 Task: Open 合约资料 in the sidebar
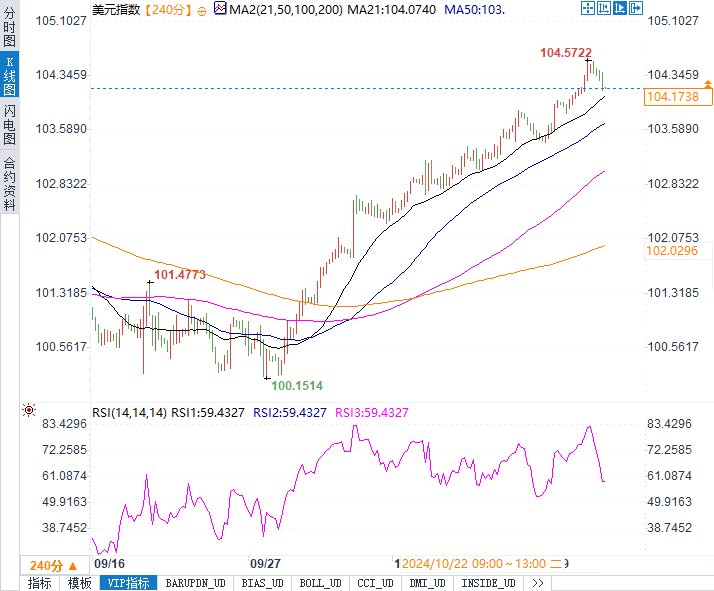(x=10, y=184)
